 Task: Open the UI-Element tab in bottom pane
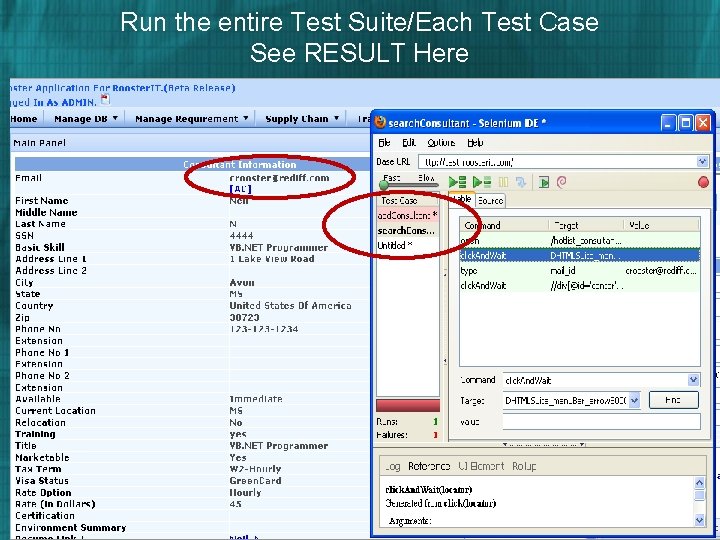(x=481, y=467)
